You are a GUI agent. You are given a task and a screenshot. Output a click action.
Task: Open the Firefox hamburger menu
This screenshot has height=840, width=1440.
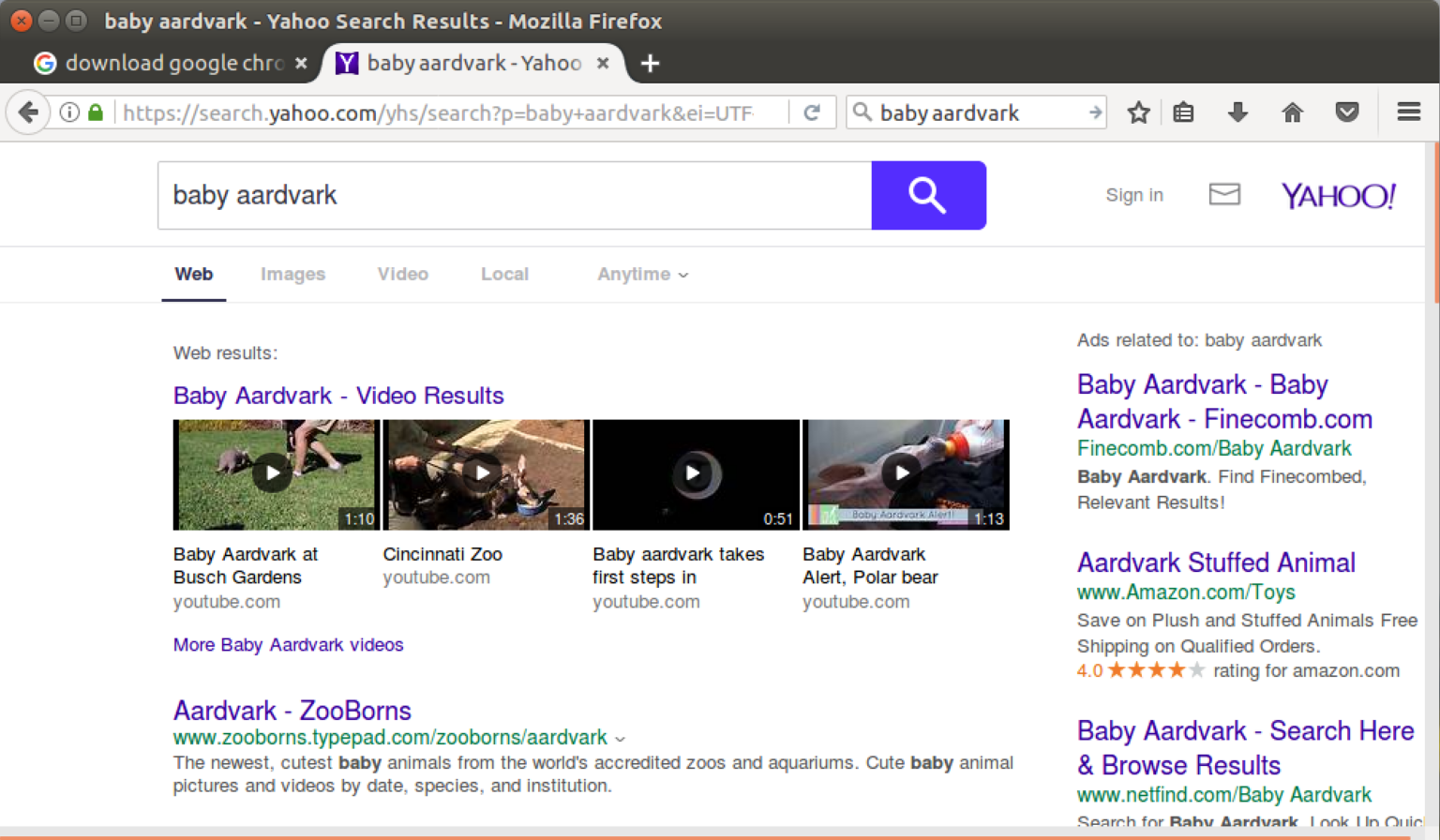1408,112
